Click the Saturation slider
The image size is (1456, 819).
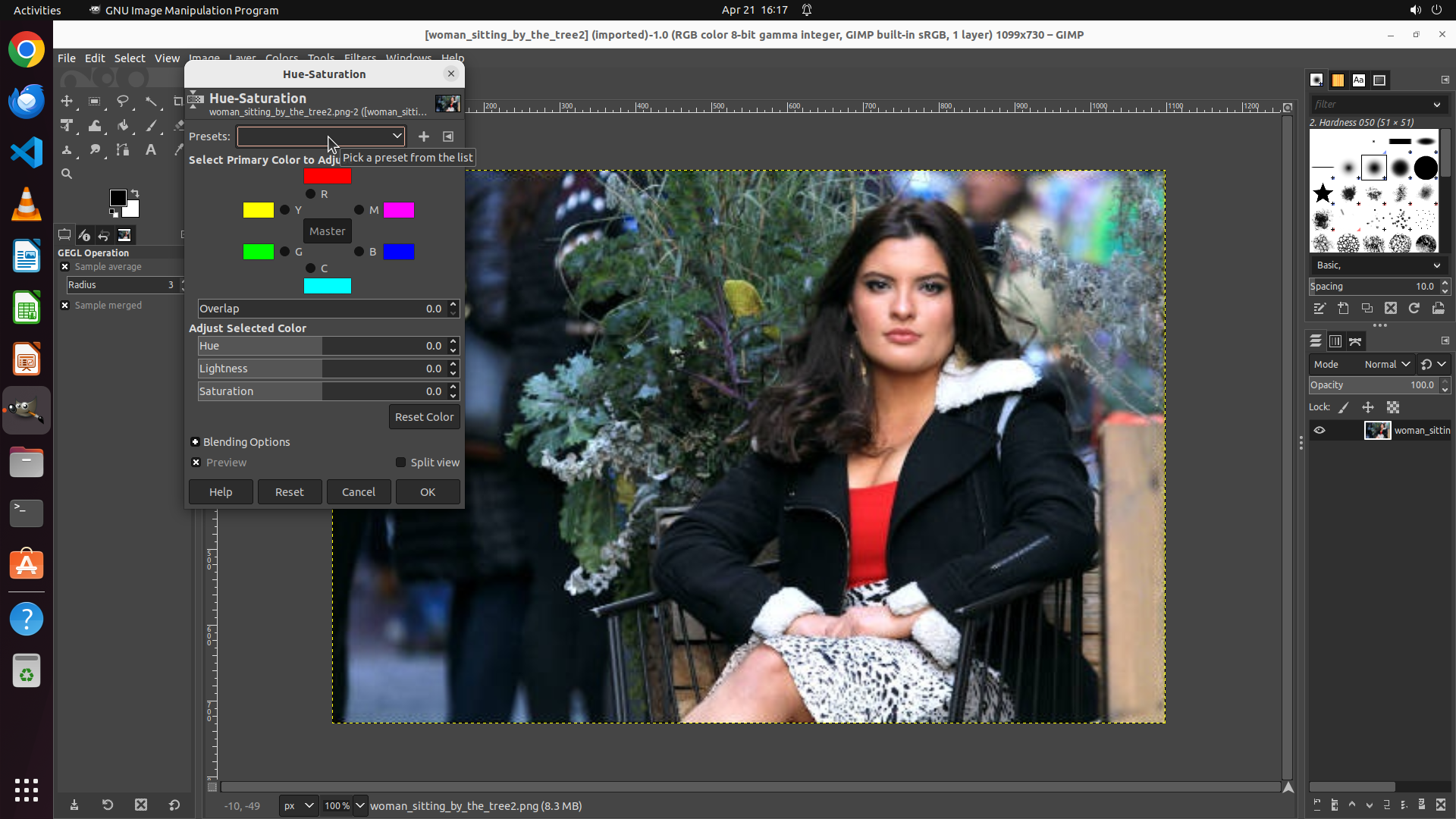pos(322,391)
